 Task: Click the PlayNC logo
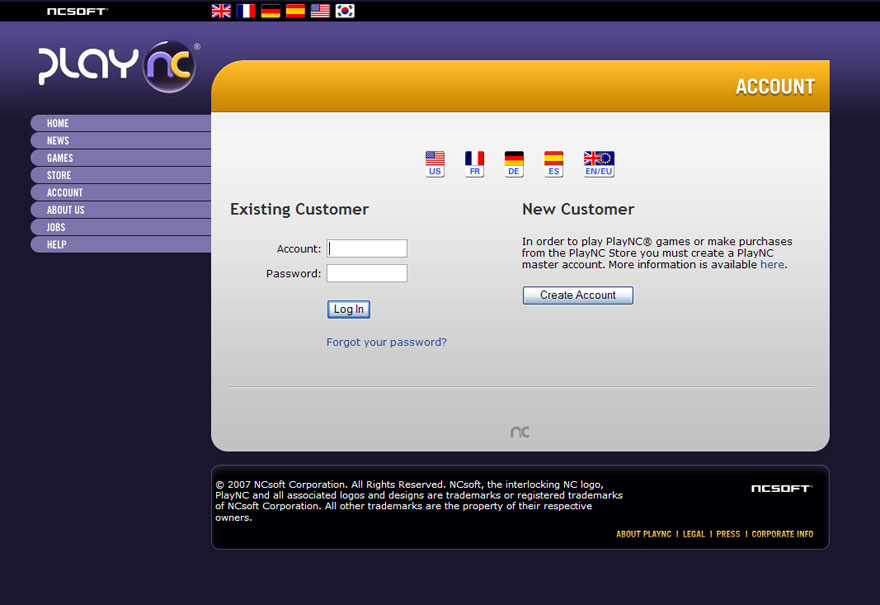118,66
